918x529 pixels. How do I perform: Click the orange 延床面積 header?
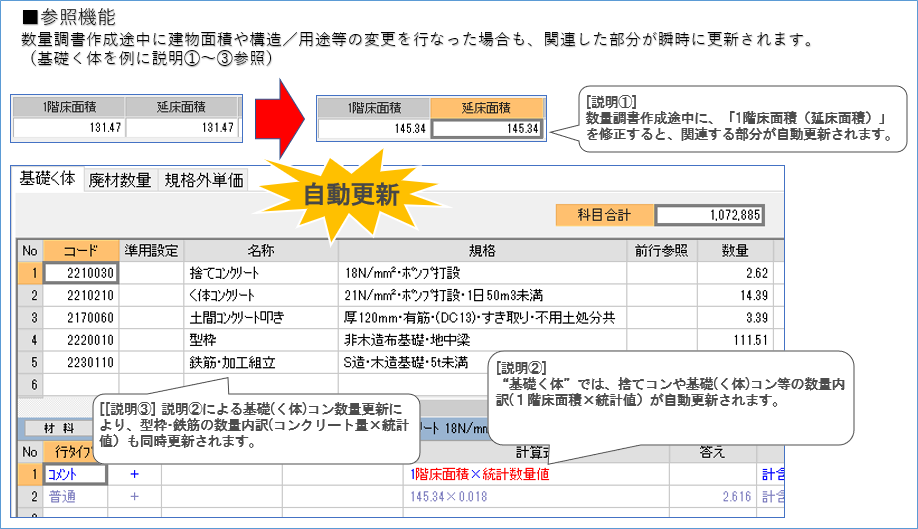tap(487, 108)
